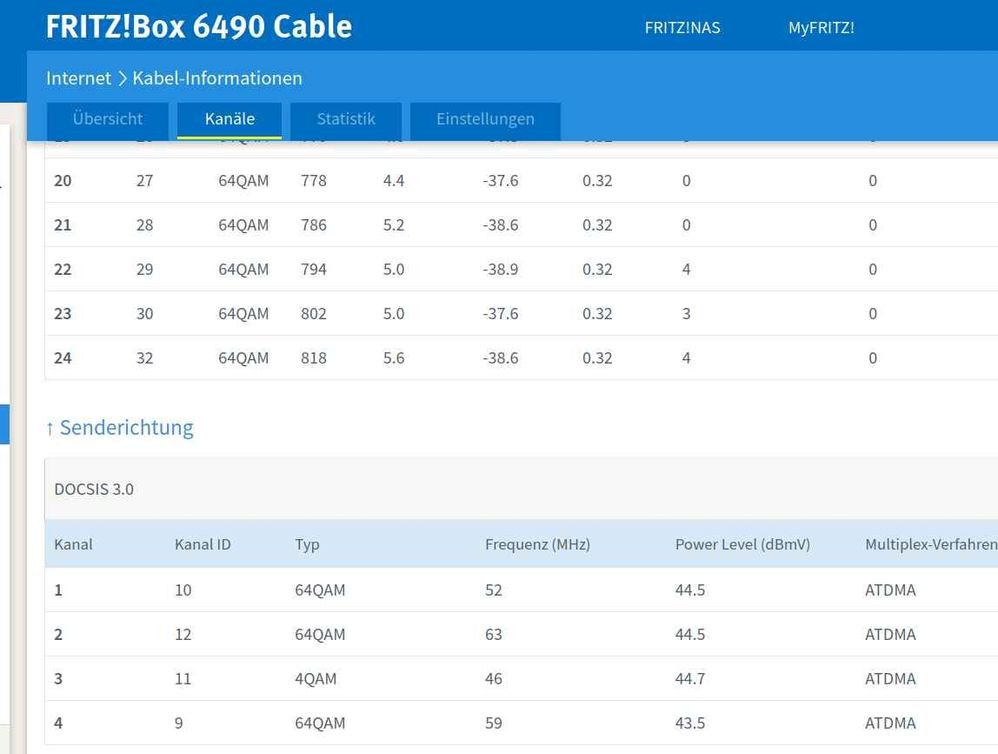This screenshot has height=754, width=998.
Task: Click upstream frequency 63
Action: click(493, 635)
